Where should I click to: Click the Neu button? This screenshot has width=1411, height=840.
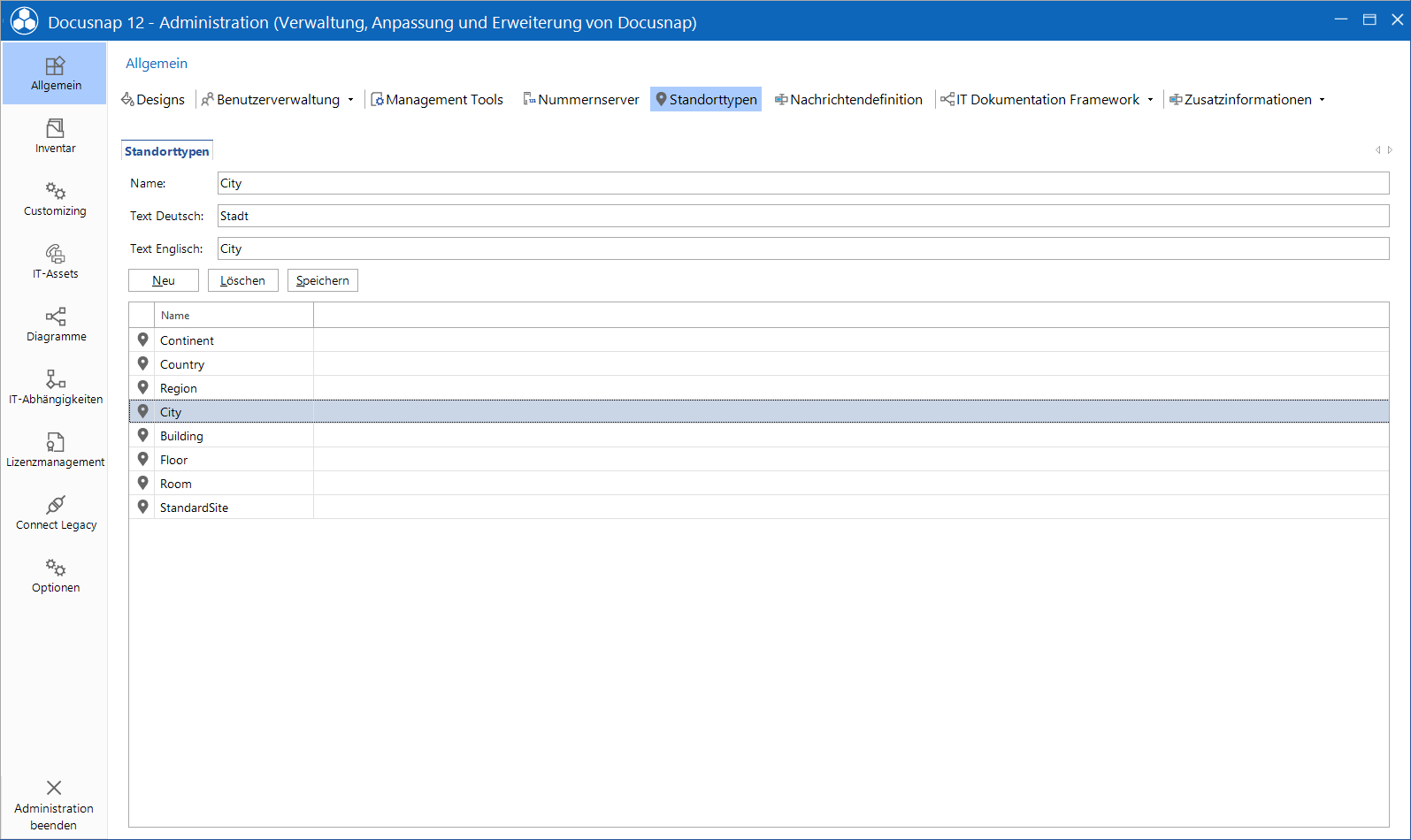coord(164,280)
